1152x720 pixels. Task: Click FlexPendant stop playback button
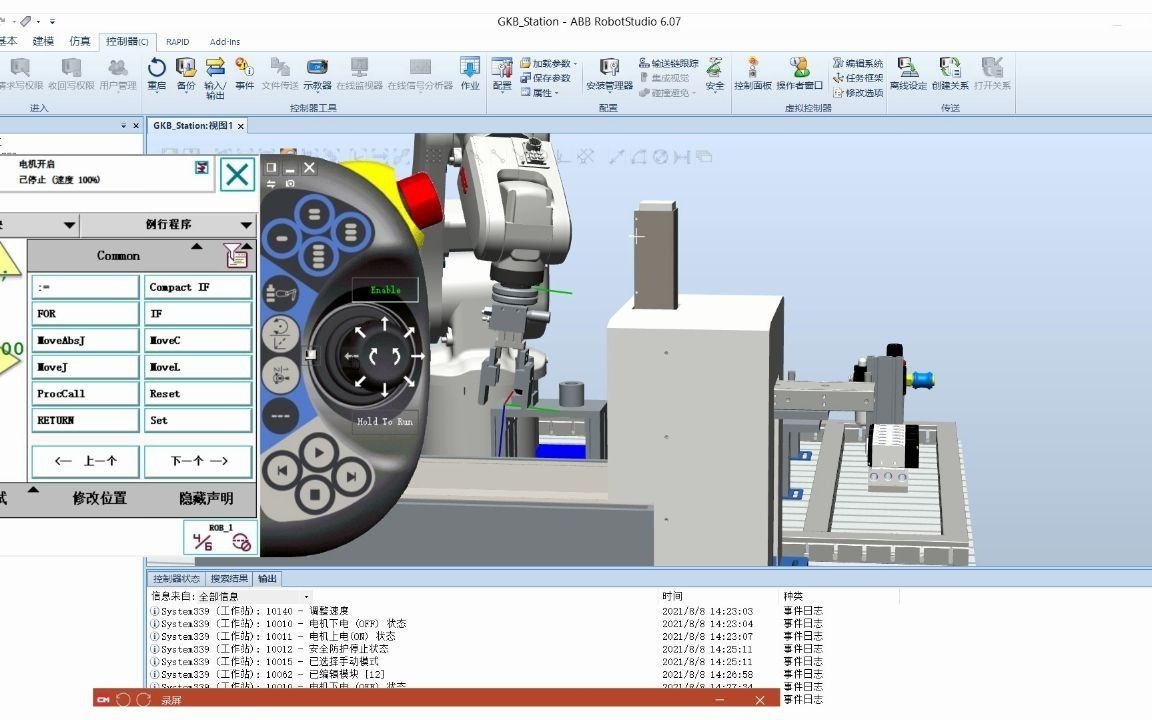tap(315, 494)
